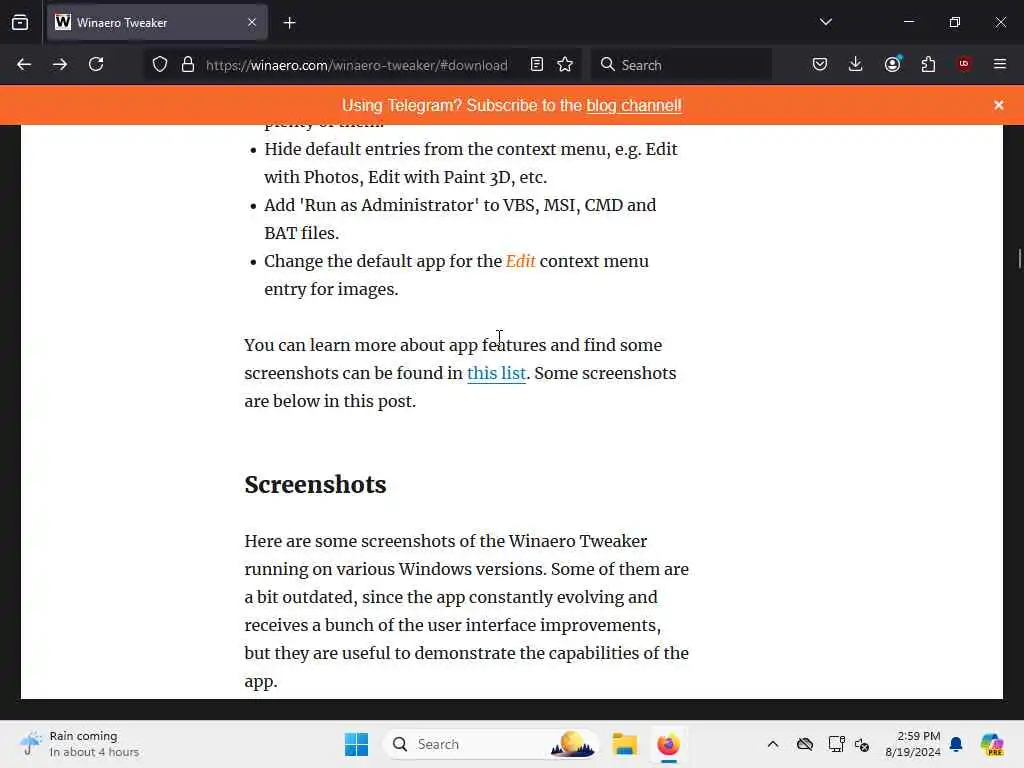Open Firefox View (recent browsing) icon

point(20,23)
